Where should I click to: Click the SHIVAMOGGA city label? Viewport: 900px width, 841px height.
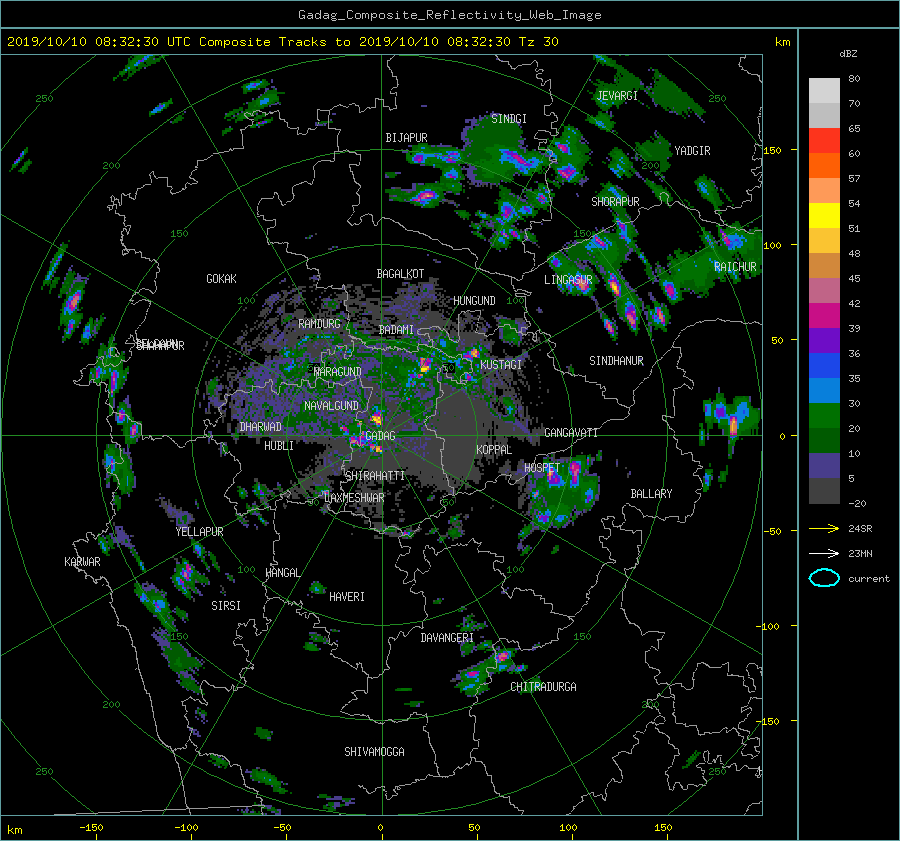pyautogui.click(x=374, y=752)
